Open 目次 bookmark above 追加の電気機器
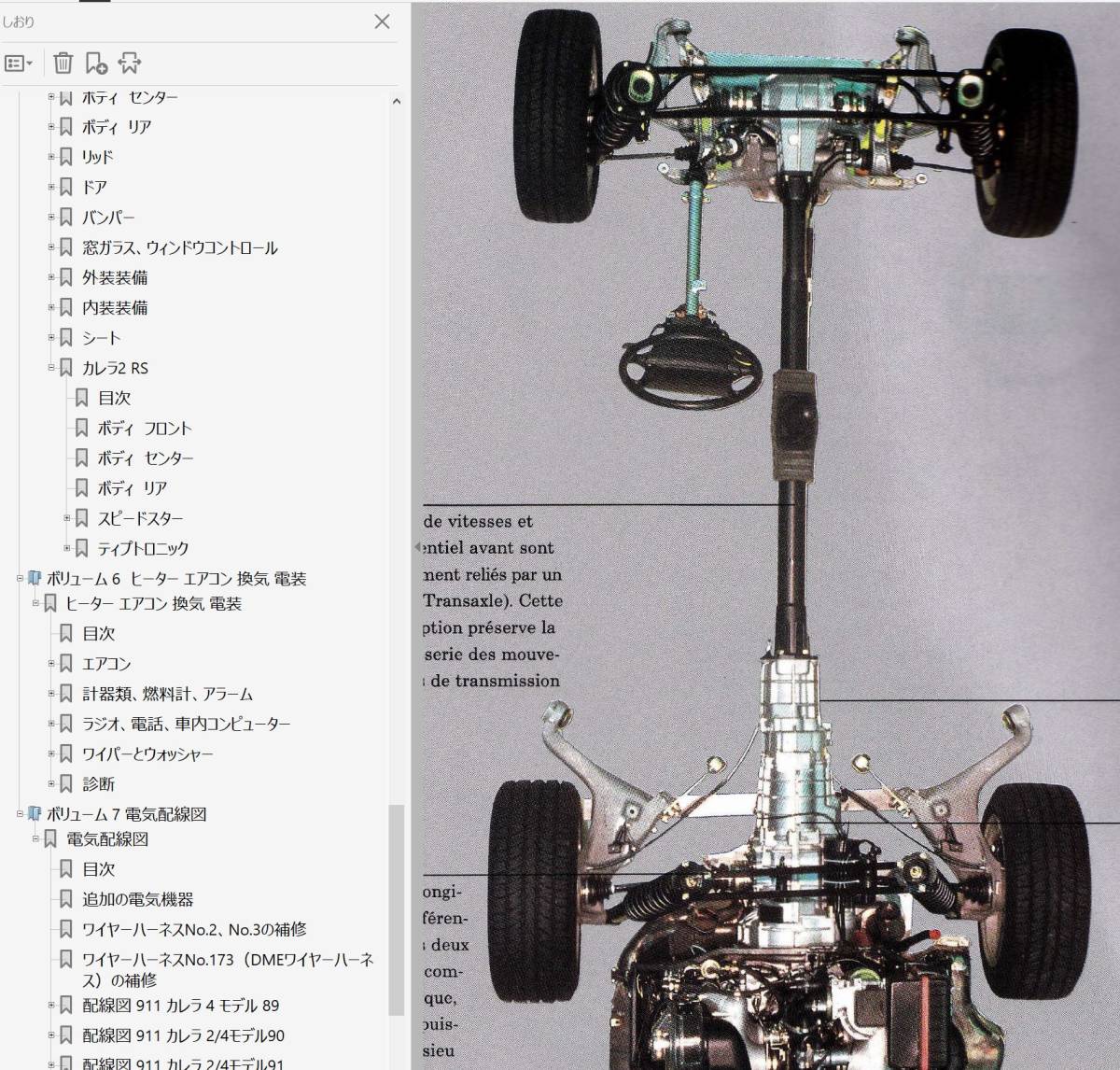The width and height of the screenshot is (1120, 1070). click(x=99, y=868)
